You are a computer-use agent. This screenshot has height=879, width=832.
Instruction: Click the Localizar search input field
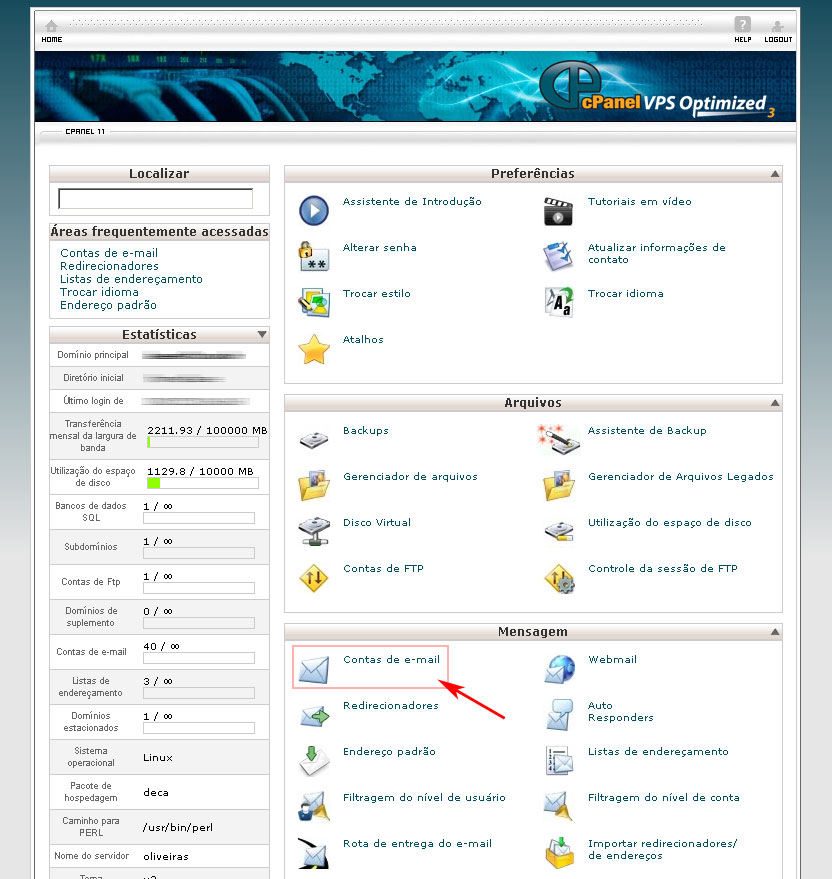[156, 199]
